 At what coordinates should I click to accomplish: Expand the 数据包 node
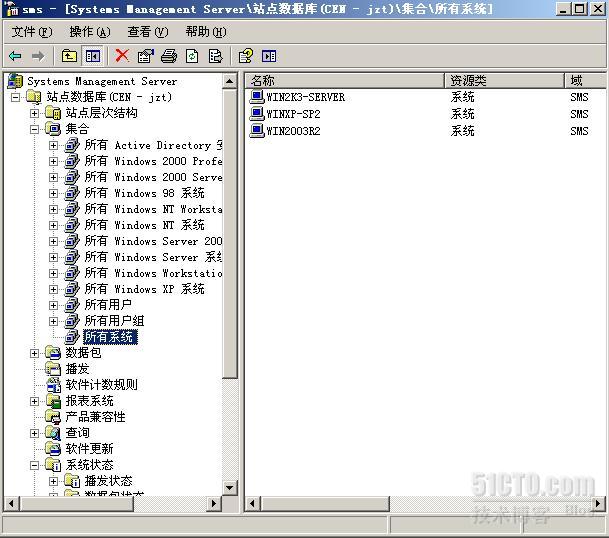(35, 353)
